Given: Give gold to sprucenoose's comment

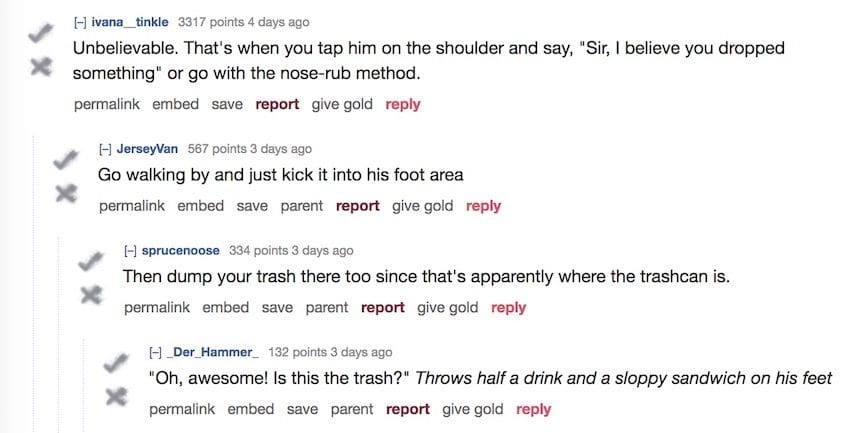Looking at the screenshot, I should pos(447,307).
